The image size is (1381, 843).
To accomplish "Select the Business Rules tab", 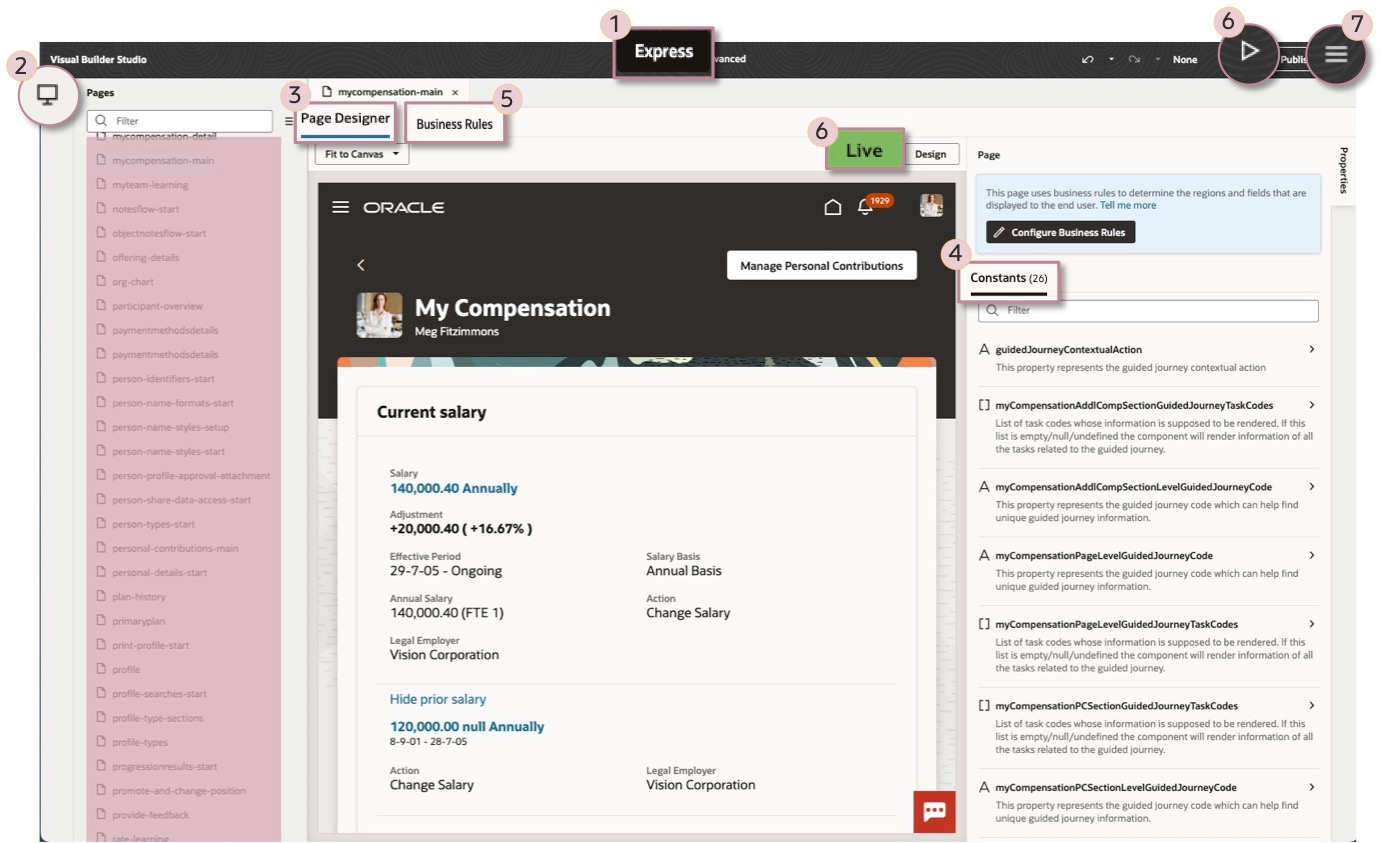I will [454, 125].
